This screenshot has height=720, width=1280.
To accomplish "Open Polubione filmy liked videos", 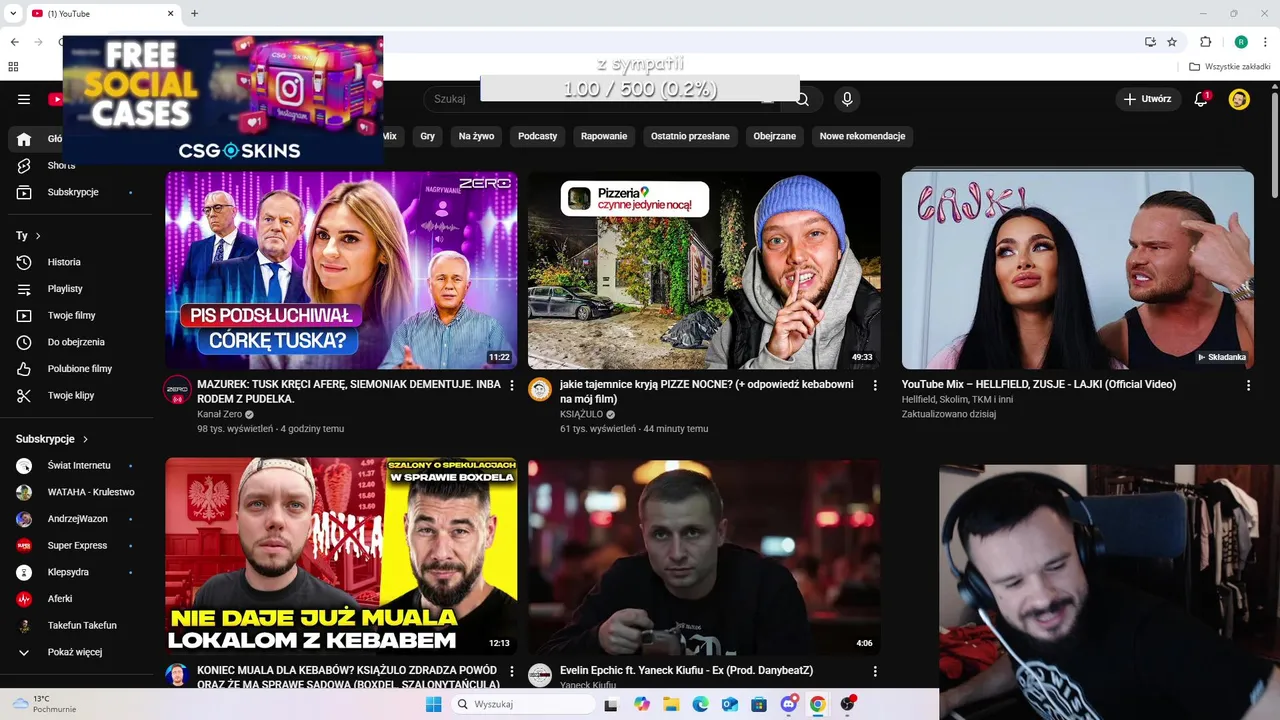I will [x=80, y=369].
